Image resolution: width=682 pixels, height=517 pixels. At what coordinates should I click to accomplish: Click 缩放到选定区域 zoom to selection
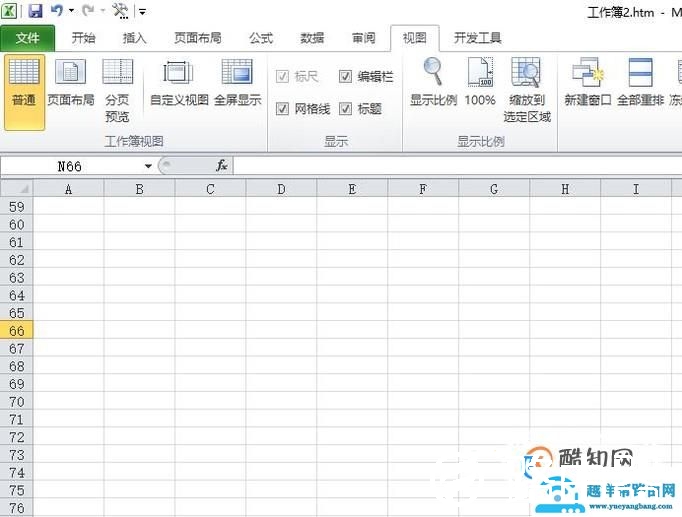pyautogui.click(x=527, y=91)
